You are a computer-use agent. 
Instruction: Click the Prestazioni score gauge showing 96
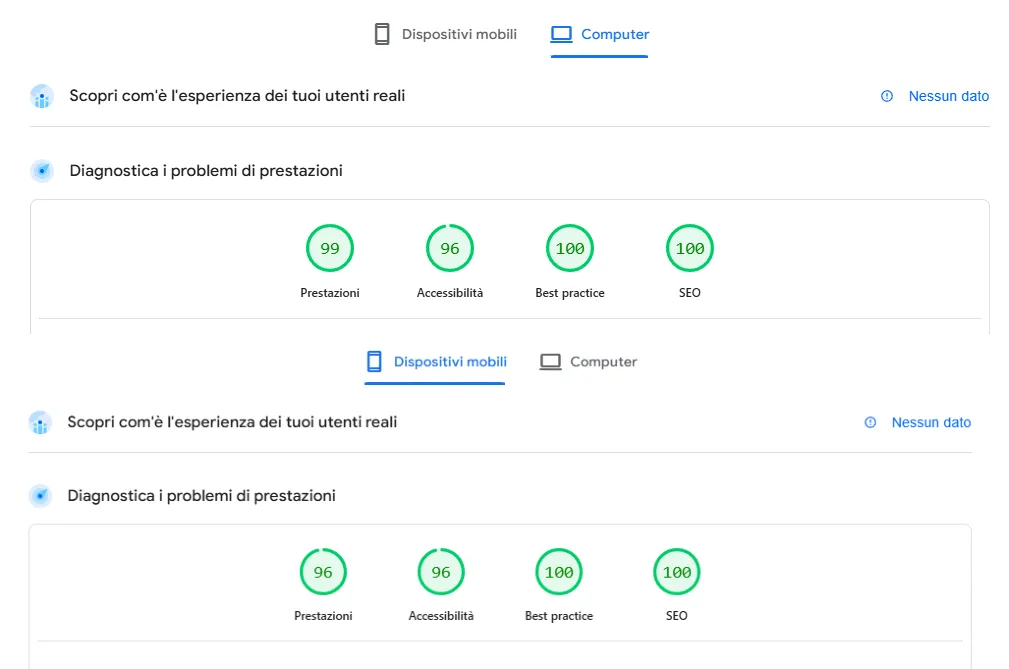323,572
